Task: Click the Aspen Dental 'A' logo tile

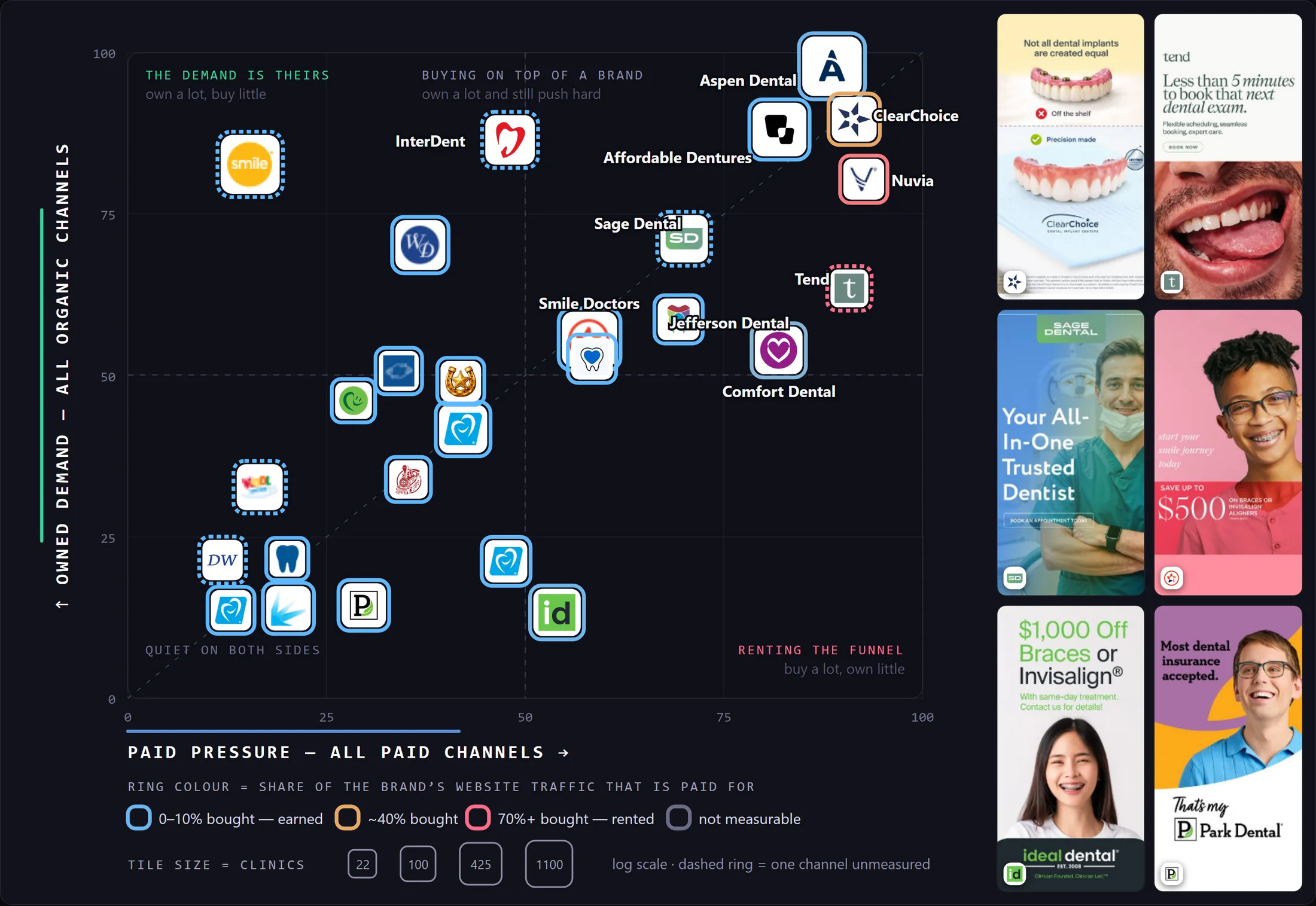Action: (x=831, y=66)
